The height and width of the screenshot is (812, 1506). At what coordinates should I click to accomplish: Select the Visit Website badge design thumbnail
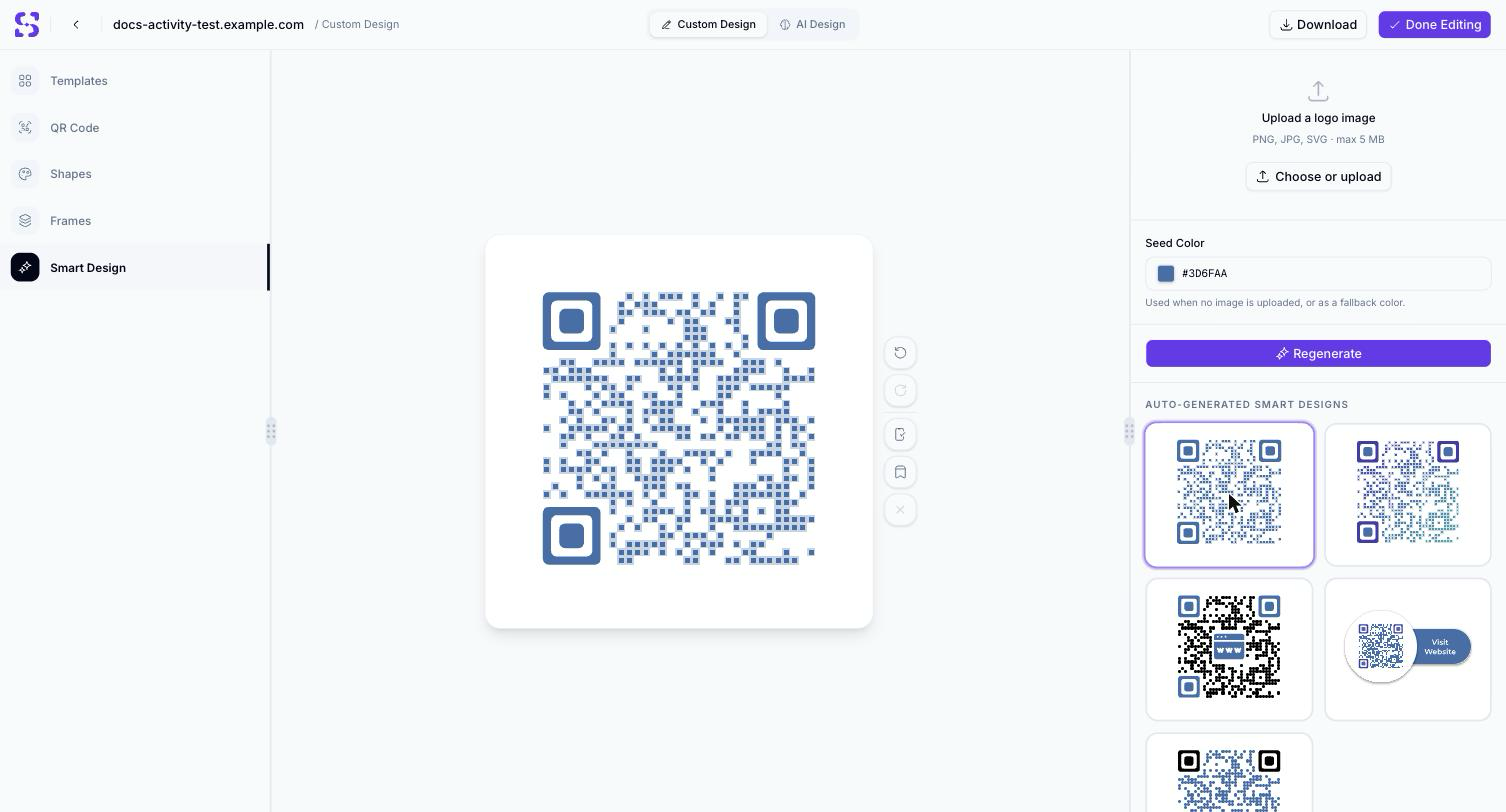(x=1408, y=649)
